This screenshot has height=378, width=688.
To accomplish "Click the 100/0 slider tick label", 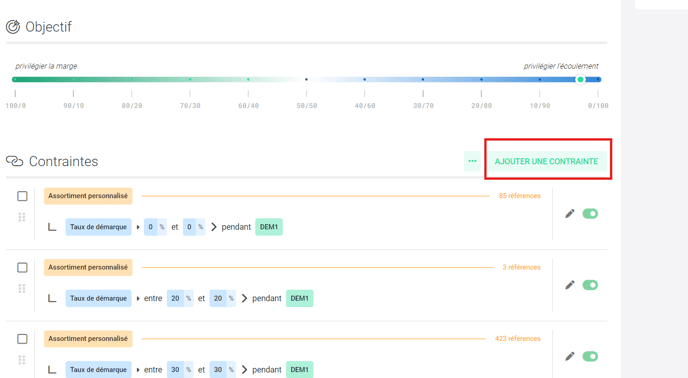I will click(15, 106).
